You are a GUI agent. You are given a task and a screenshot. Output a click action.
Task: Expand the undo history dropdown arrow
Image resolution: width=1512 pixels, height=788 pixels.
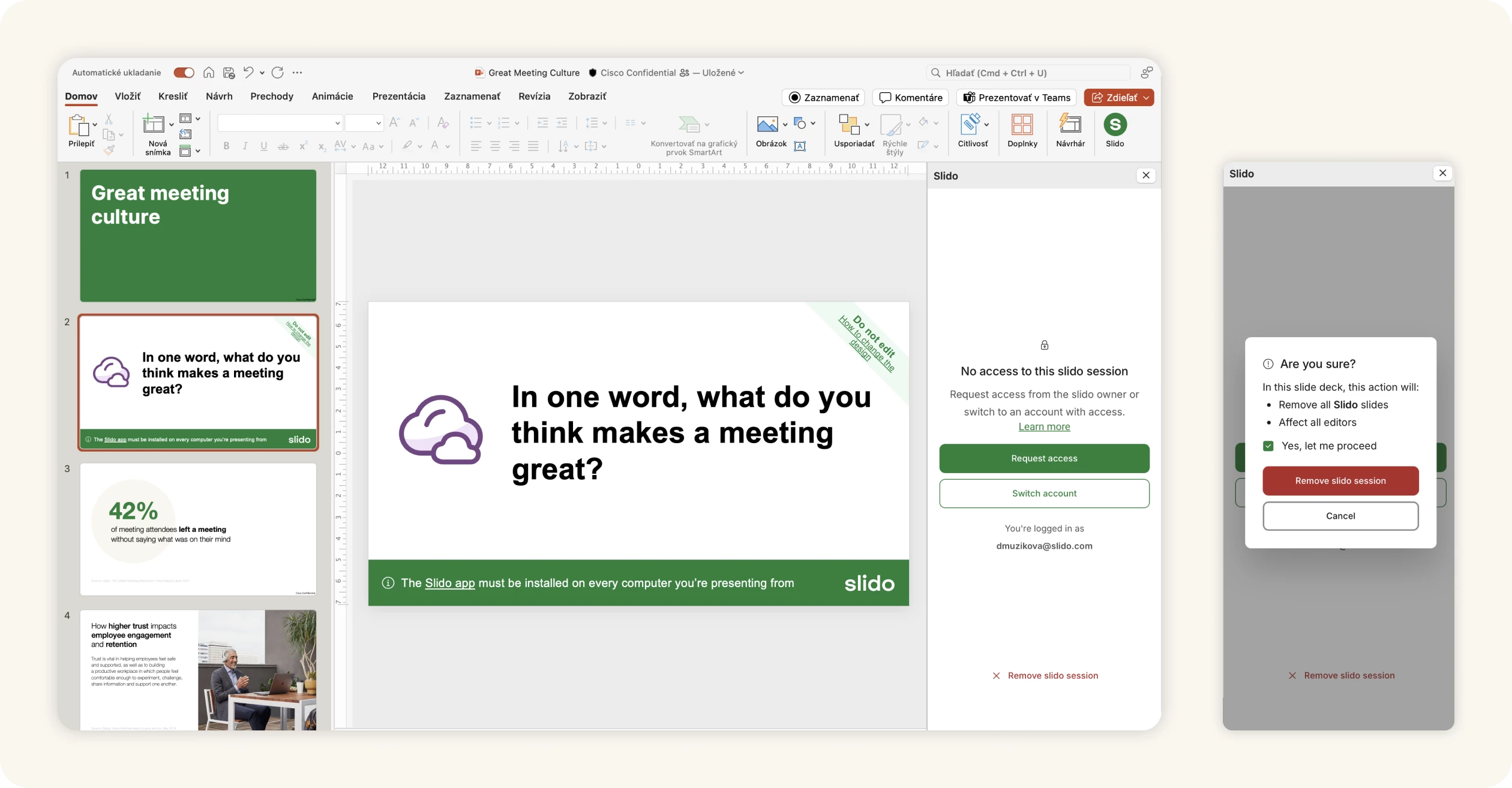click(x=262, y=73)
